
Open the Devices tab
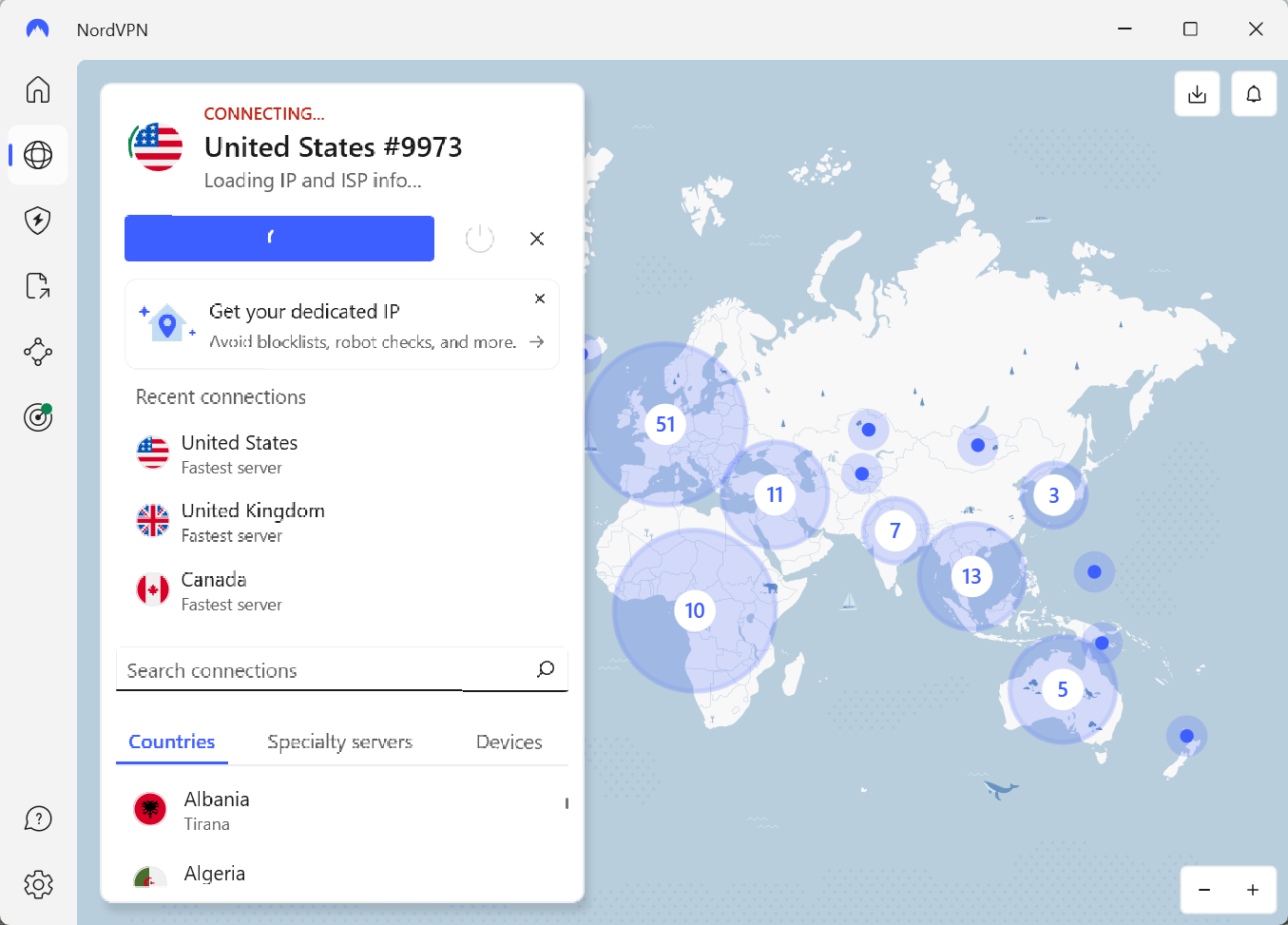tap(509, 742)
